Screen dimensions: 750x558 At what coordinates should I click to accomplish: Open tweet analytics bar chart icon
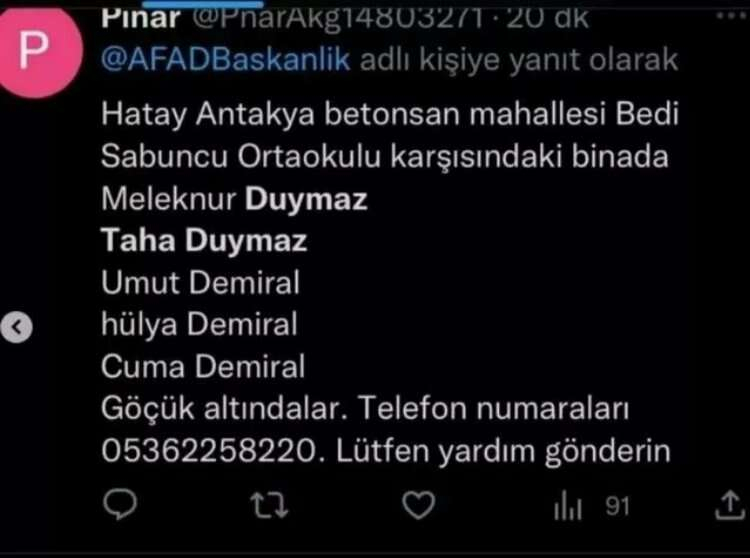click(x=568, y=505)
